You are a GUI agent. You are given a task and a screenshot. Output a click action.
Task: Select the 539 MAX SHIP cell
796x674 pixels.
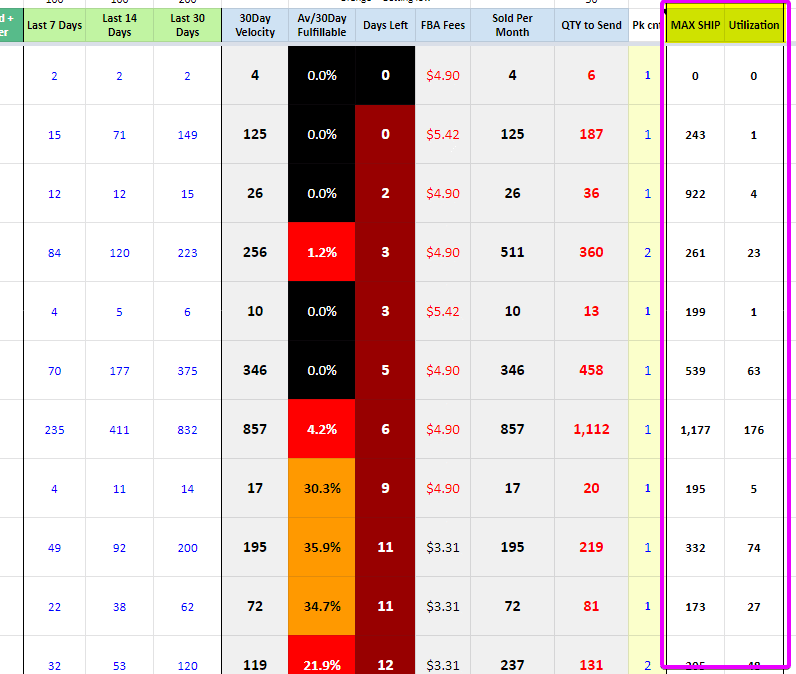pyautogui.click(x=695, y=371)
